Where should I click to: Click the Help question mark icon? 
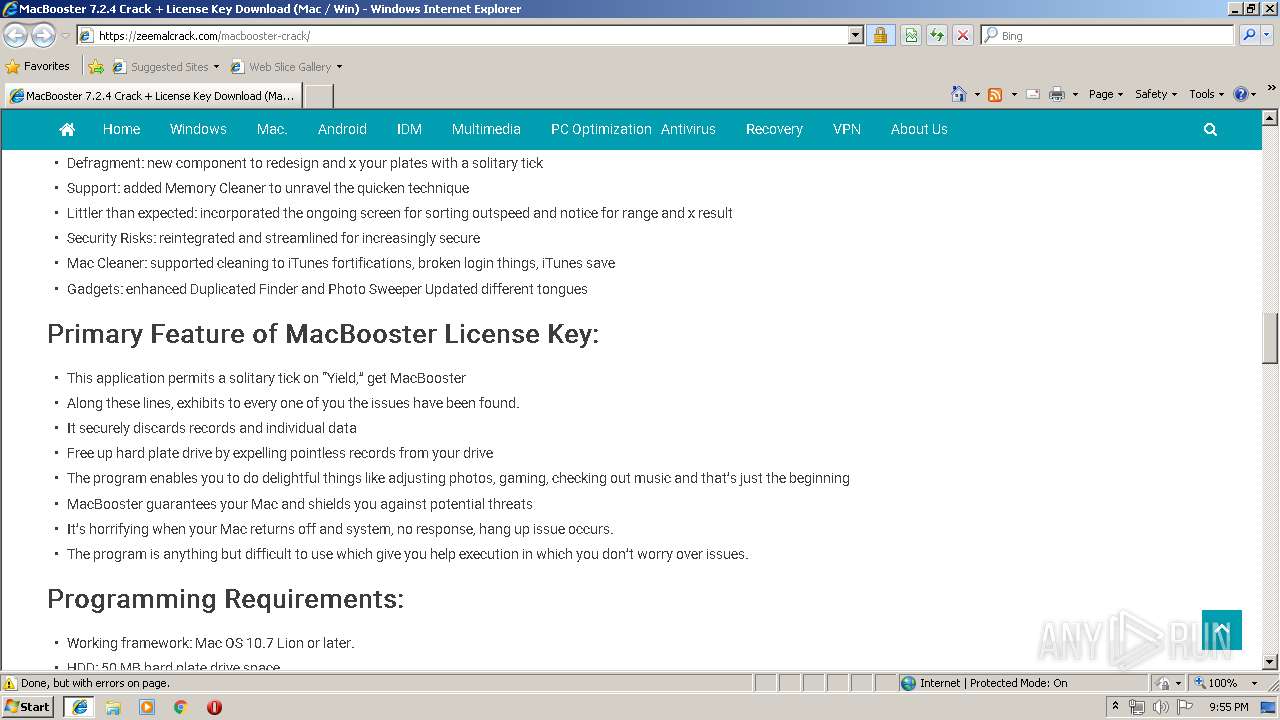tap(1241, 94)
